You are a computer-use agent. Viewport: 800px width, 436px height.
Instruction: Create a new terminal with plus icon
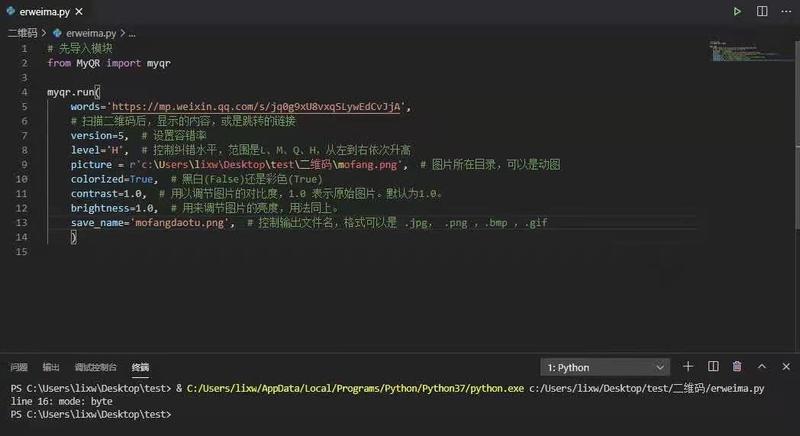tap(688, 366)
